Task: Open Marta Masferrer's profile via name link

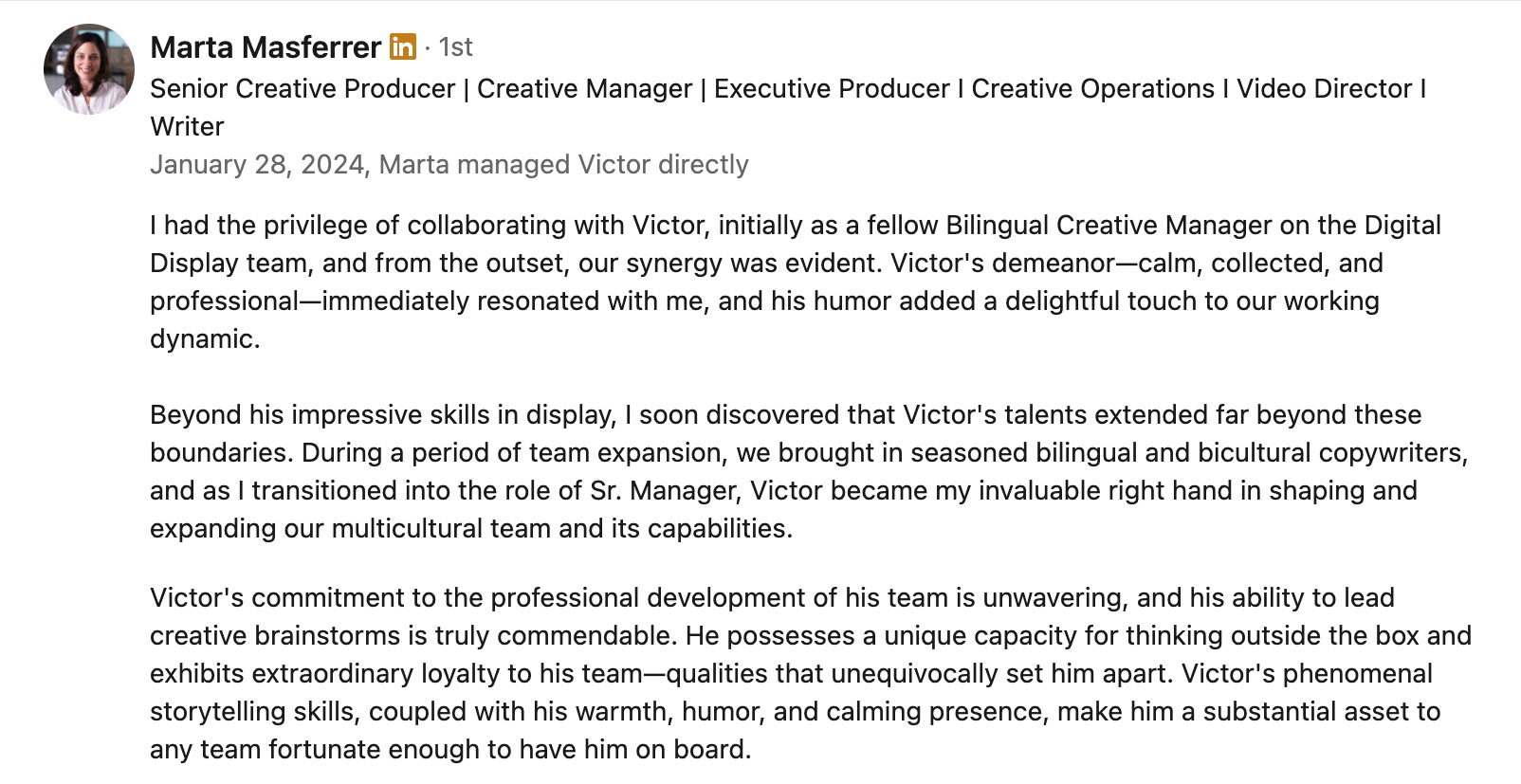Action: 266,46
